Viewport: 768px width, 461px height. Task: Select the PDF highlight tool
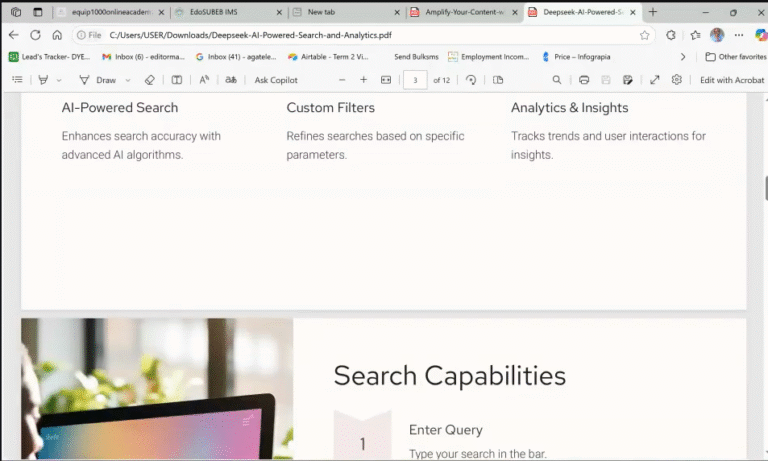coord(43,79)
